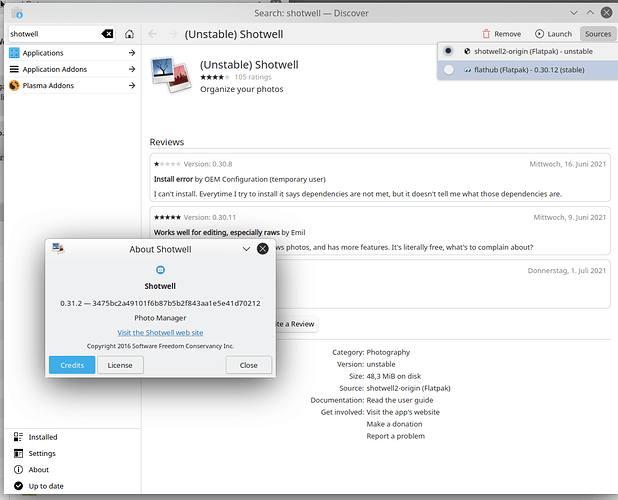The image size is (618, 500).
Task: Show Credits in About Shotwell dialog
Action: coord(72,365)
